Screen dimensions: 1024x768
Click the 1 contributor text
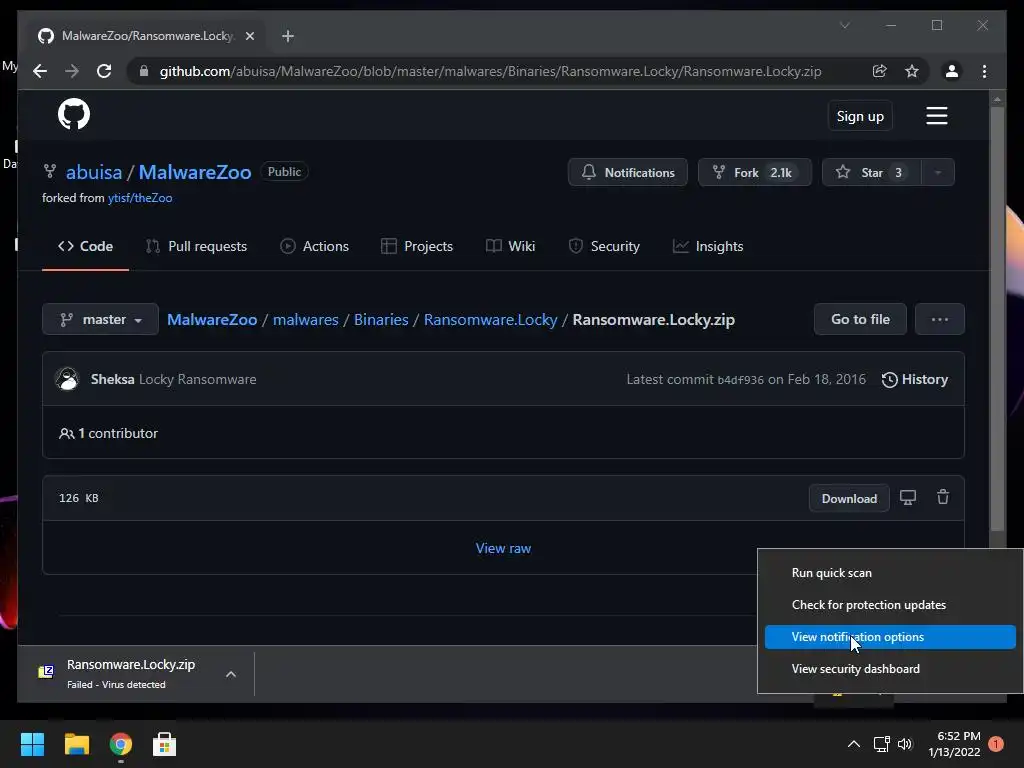tap(118, 434)
